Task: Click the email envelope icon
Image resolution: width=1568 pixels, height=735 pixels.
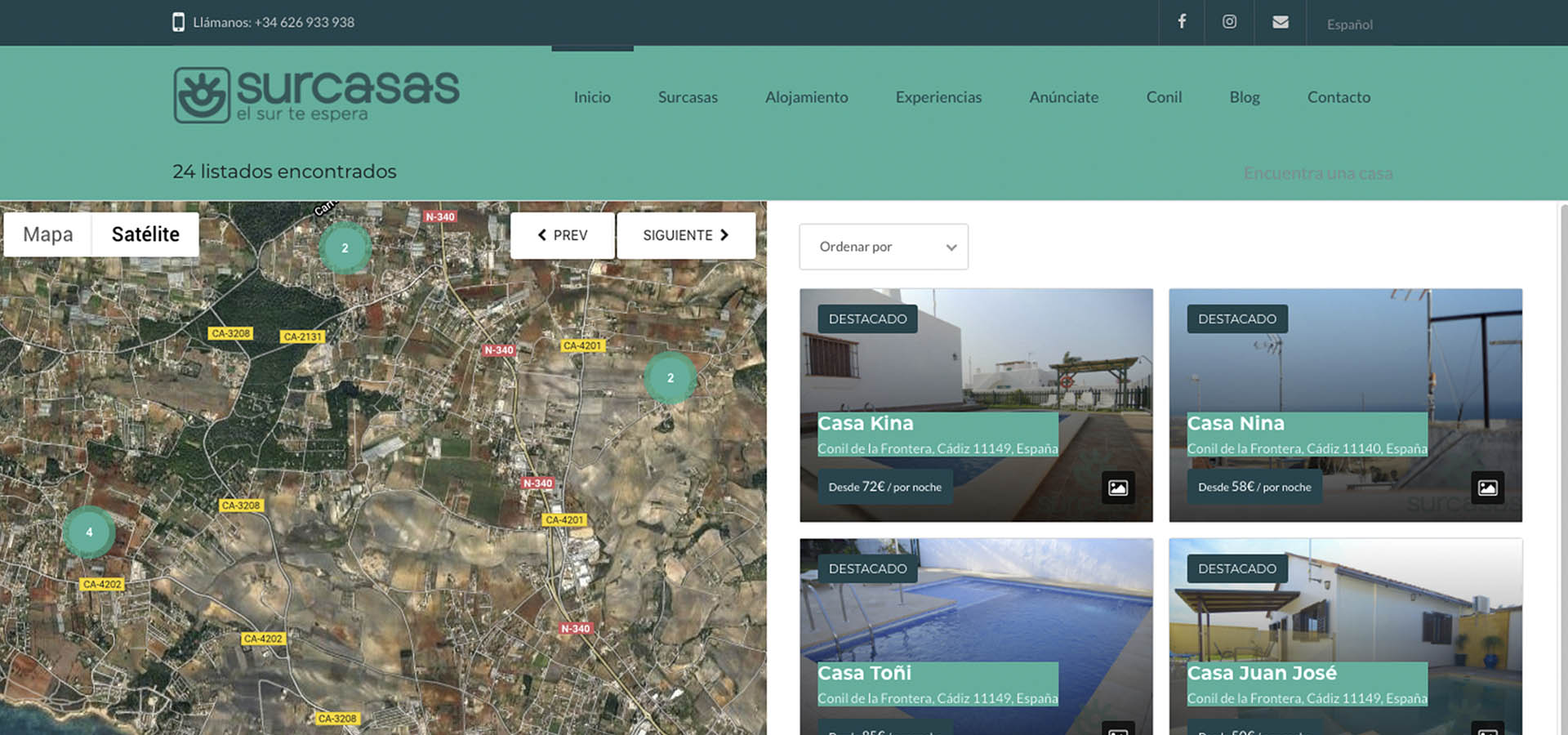Action: 1280,22
